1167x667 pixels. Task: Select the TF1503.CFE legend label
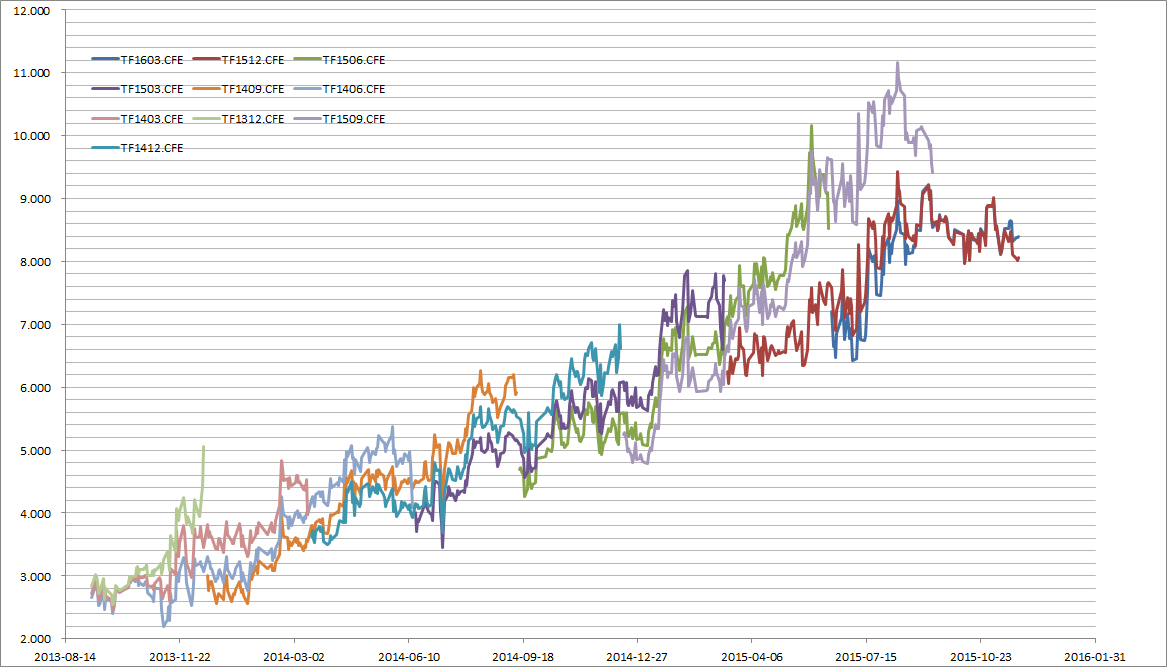(x=152, y=89)
